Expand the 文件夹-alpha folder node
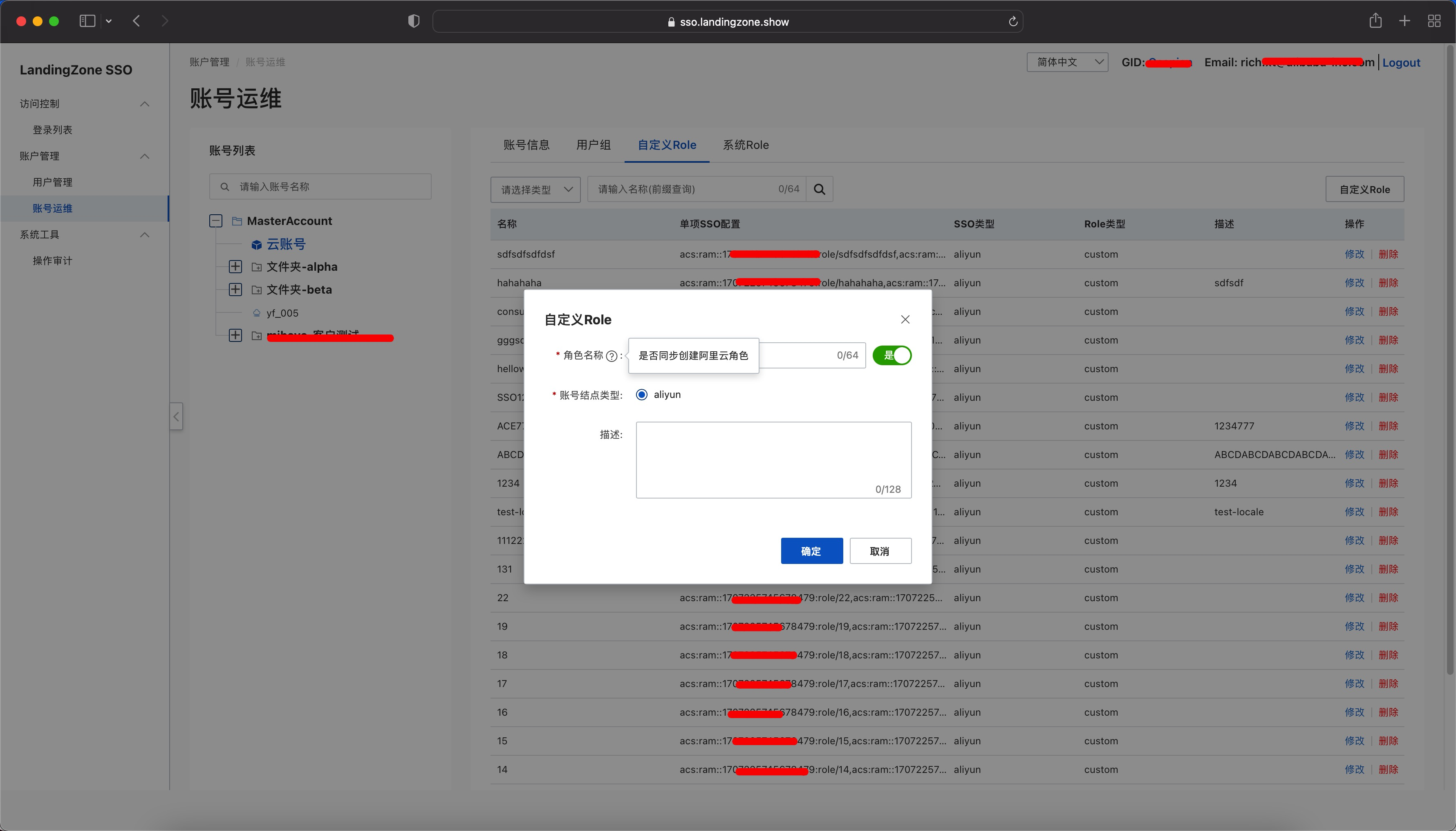This screenshot has width=1456, height=831. (x=235, y=267)
